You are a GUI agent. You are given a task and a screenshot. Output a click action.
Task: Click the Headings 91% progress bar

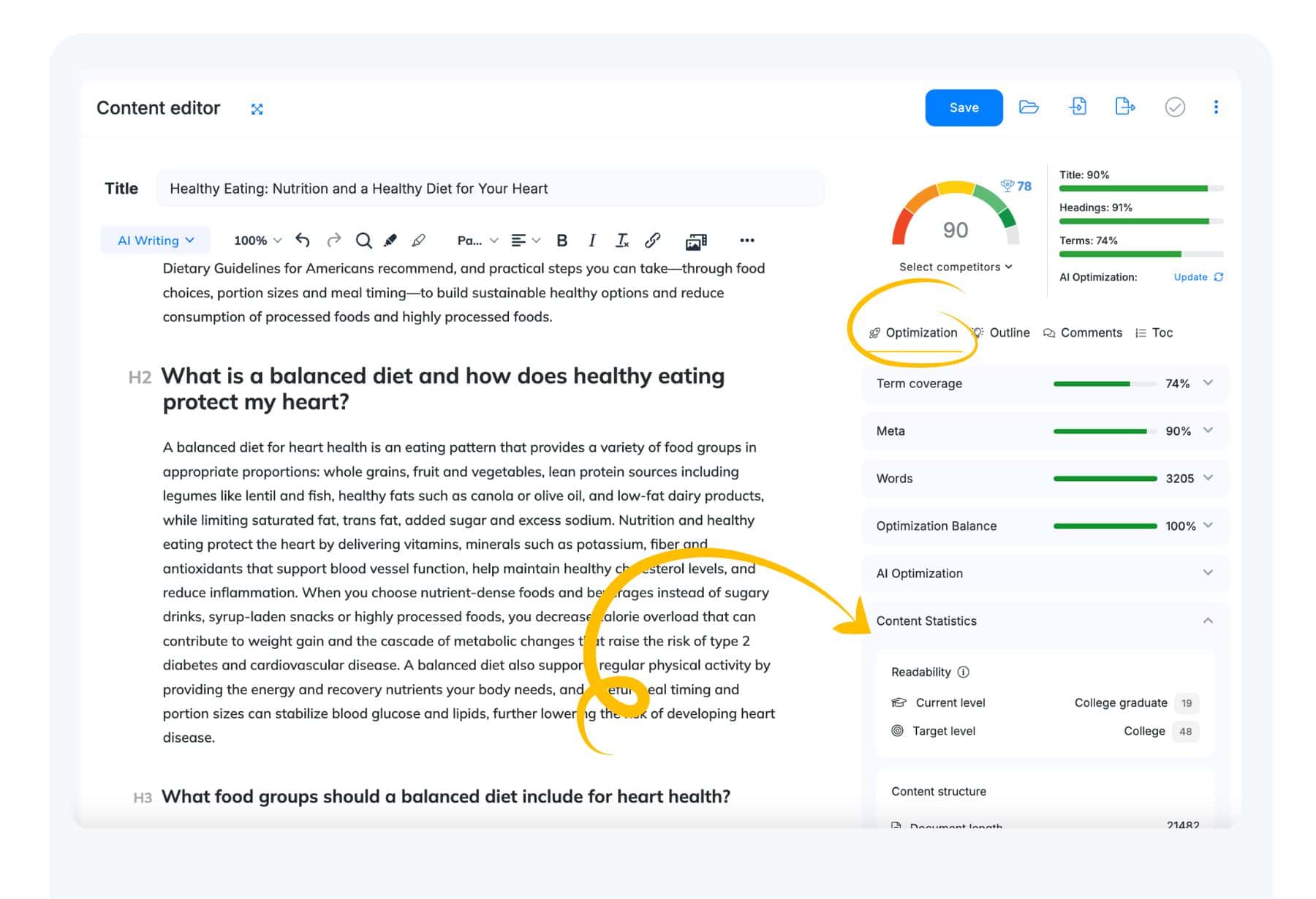[1141, 221]
